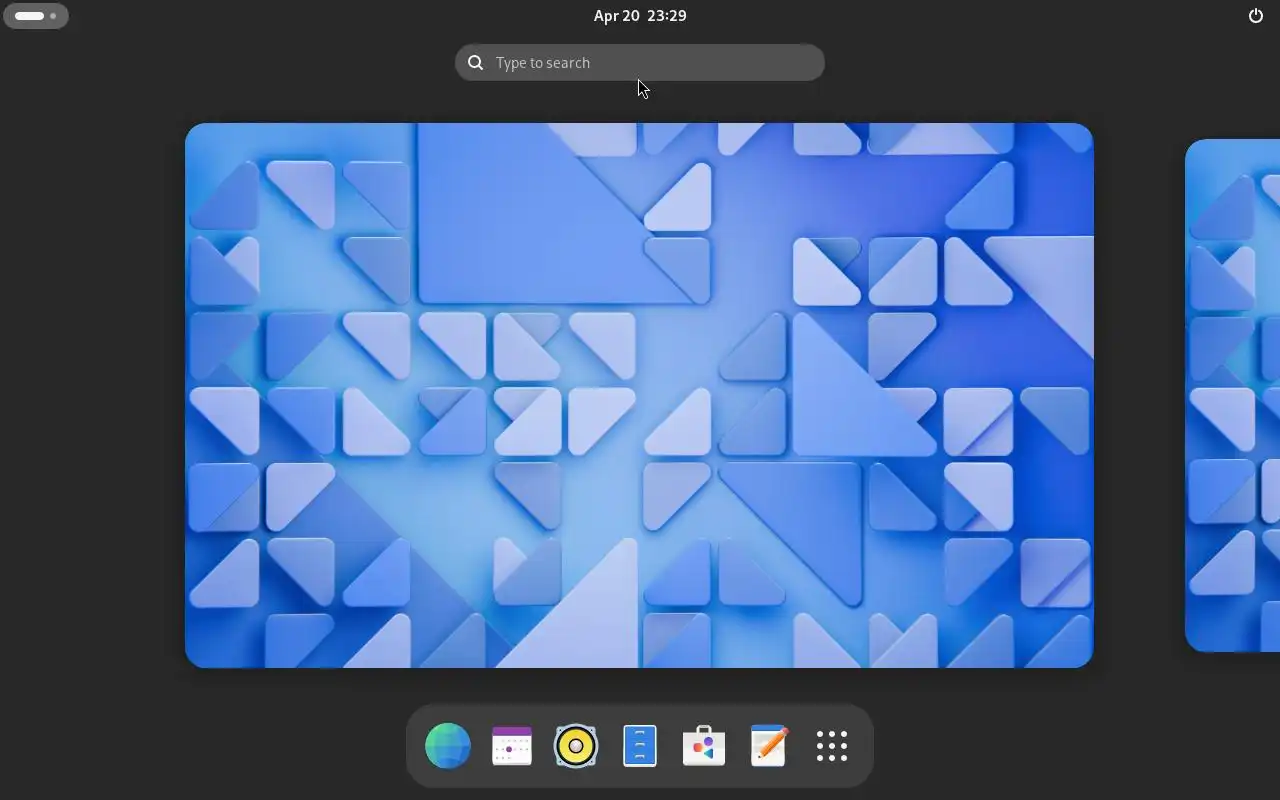
Task: Select the main workspace thumbnail
Action: (639, 395)
